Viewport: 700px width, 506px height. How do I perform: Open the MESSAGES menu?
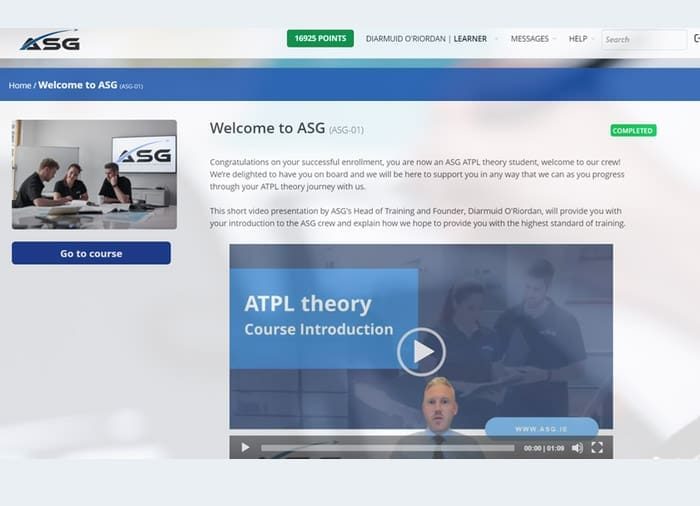point(529,39)
